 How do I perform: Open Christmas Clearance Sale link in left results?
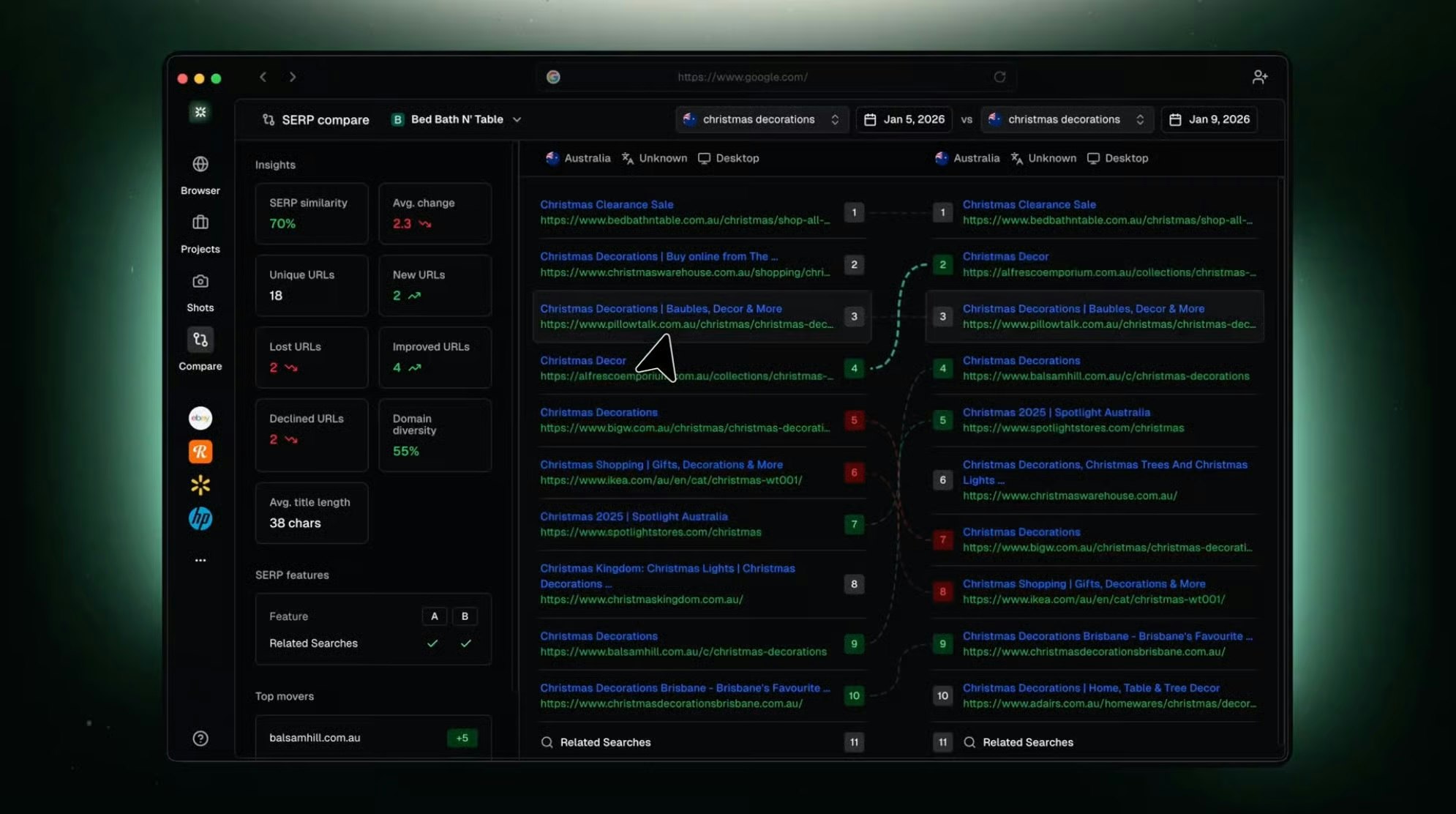click(x=607, y=204)
